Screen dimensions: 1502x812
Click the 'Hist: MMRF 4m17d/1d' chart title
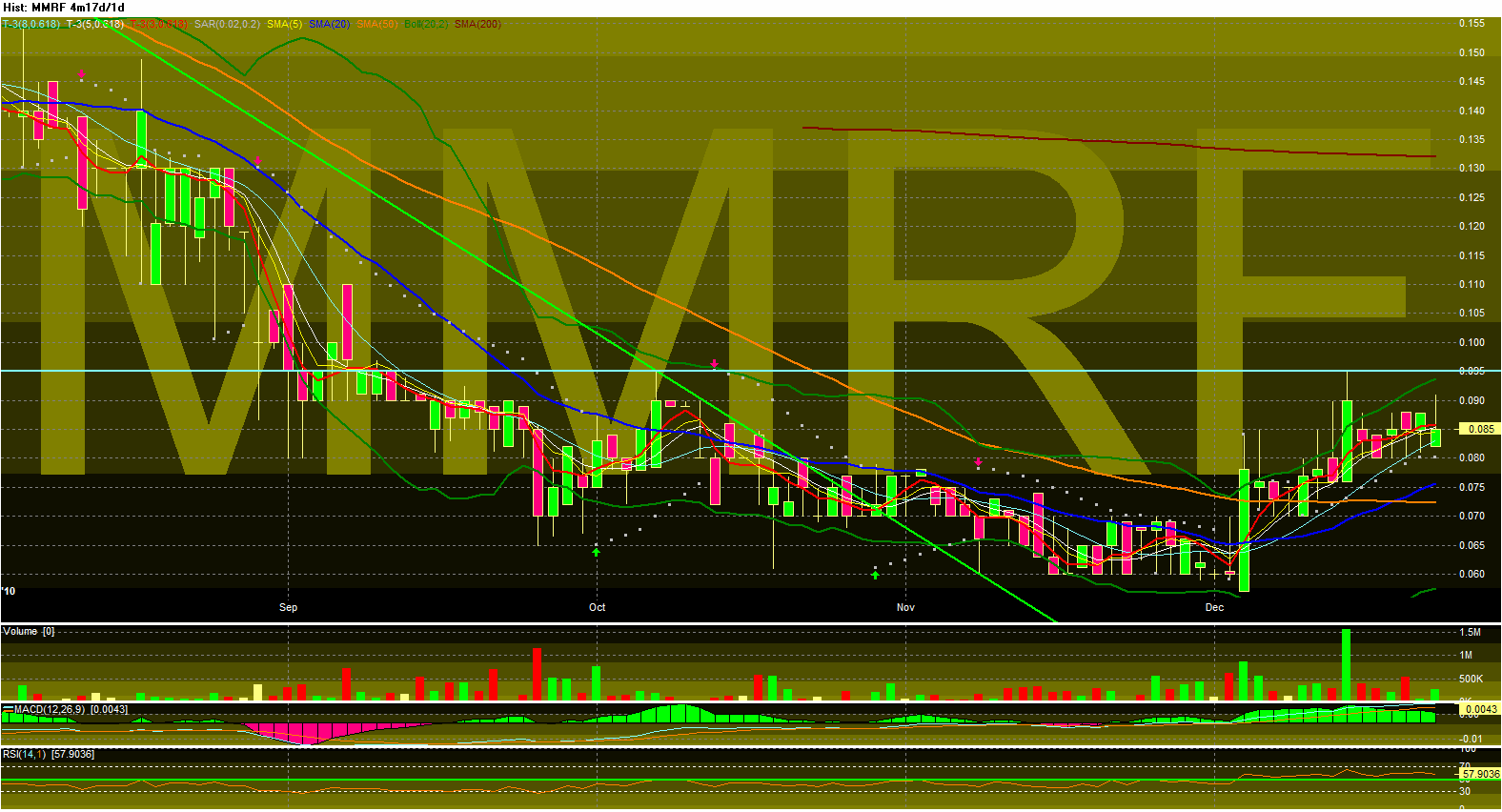click(64, 8)
